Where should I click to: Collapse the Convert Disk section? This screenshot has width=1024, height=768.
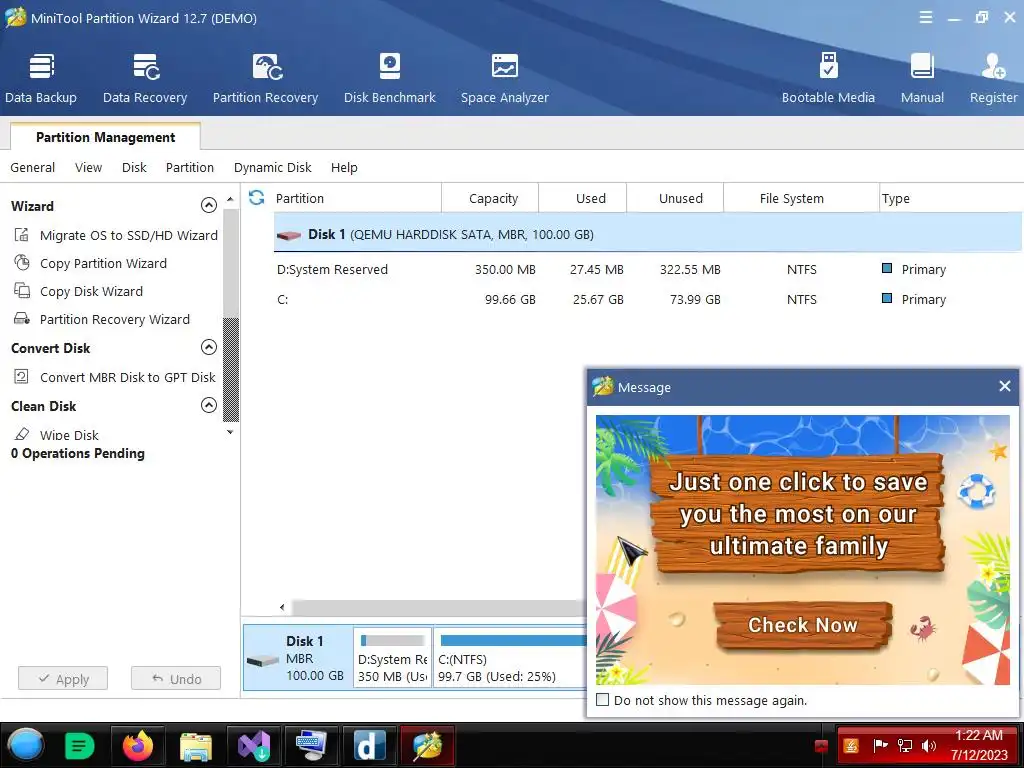(x=208, y=347)
